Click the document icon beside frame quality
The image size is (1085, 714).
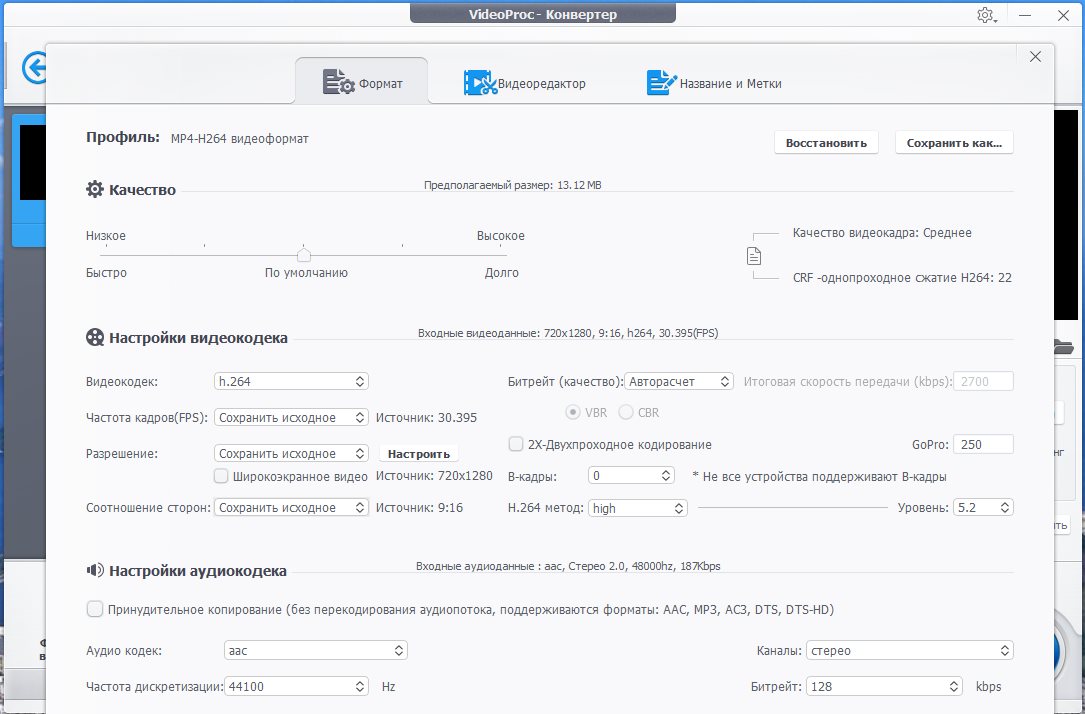pos(754,256)
